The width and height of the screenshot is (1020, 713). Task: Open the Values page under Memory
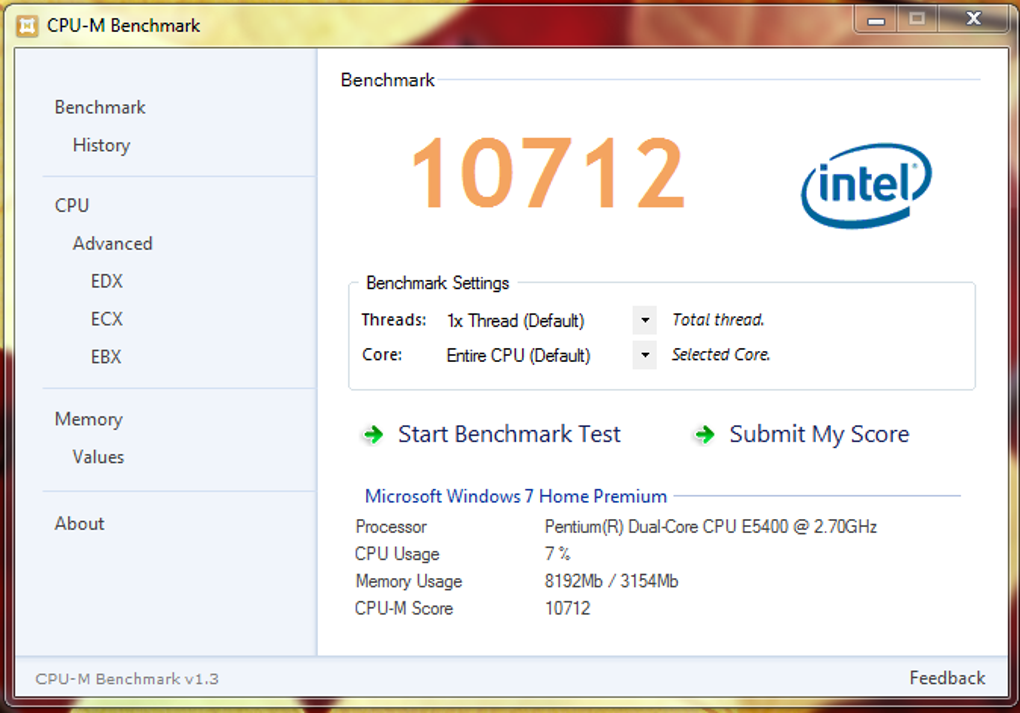[98, 457]
